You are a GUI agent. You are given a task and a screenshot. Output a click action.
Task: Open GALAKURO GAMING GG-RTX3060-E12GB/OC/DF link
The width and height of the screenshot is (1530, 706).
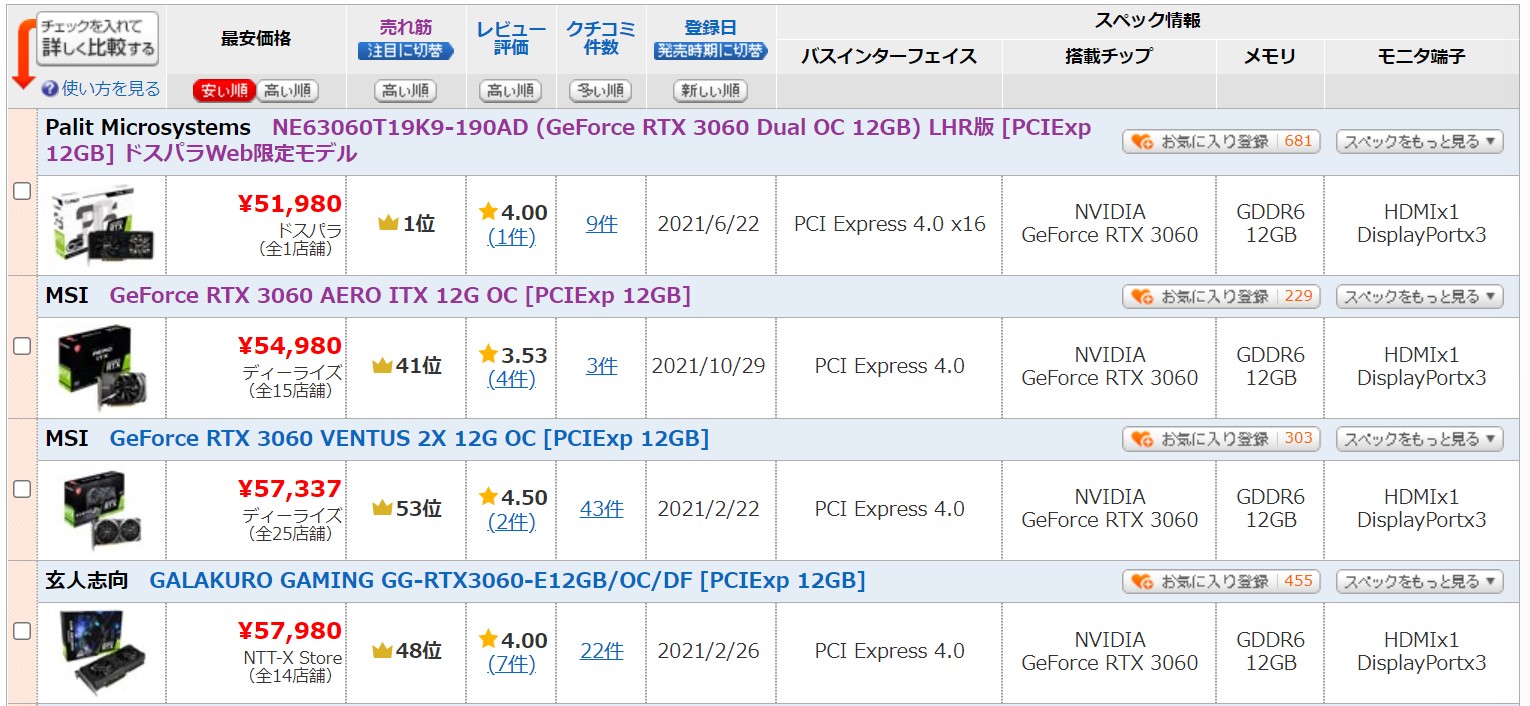coord(507,581)
